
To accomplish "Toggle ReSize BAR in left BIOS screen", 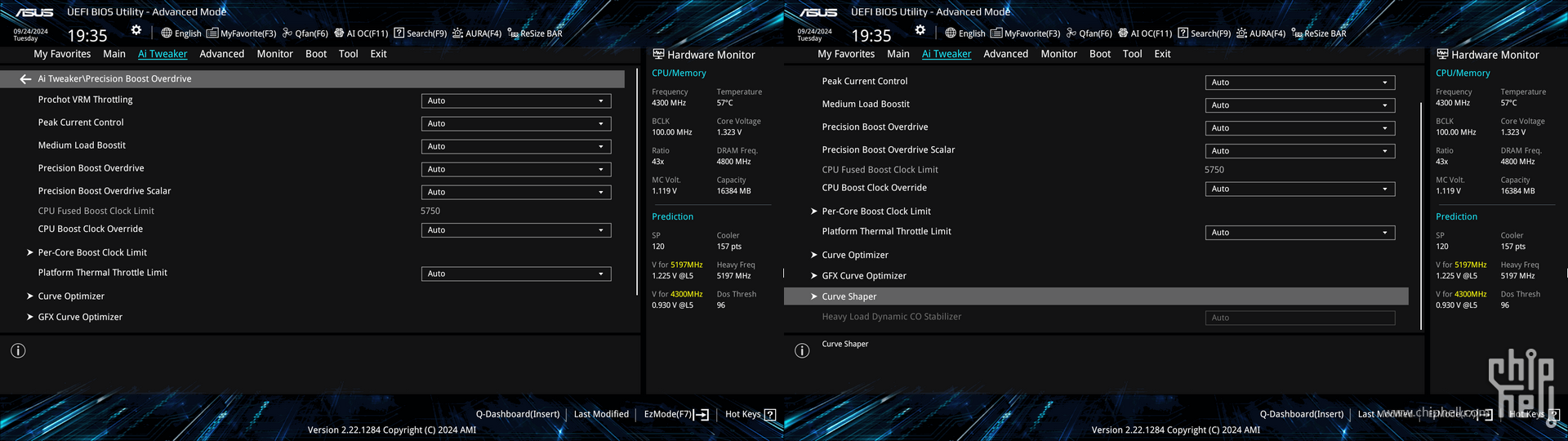I will coord(535,33).
